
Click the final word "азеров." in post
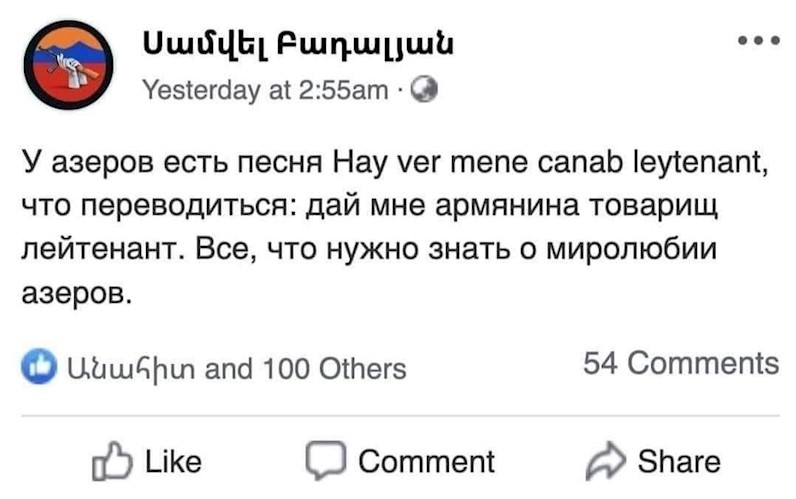(x=77, y=292)
